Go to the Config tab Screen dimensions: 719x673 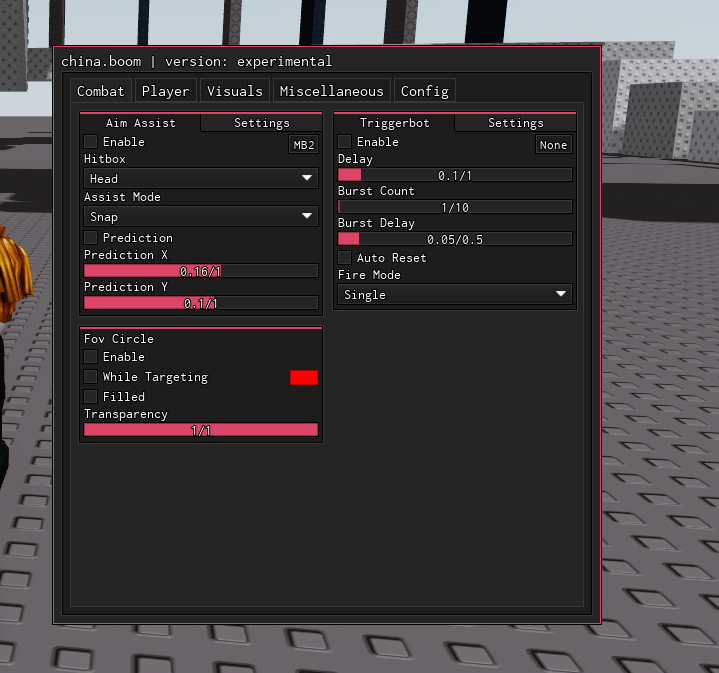[425, 91]
